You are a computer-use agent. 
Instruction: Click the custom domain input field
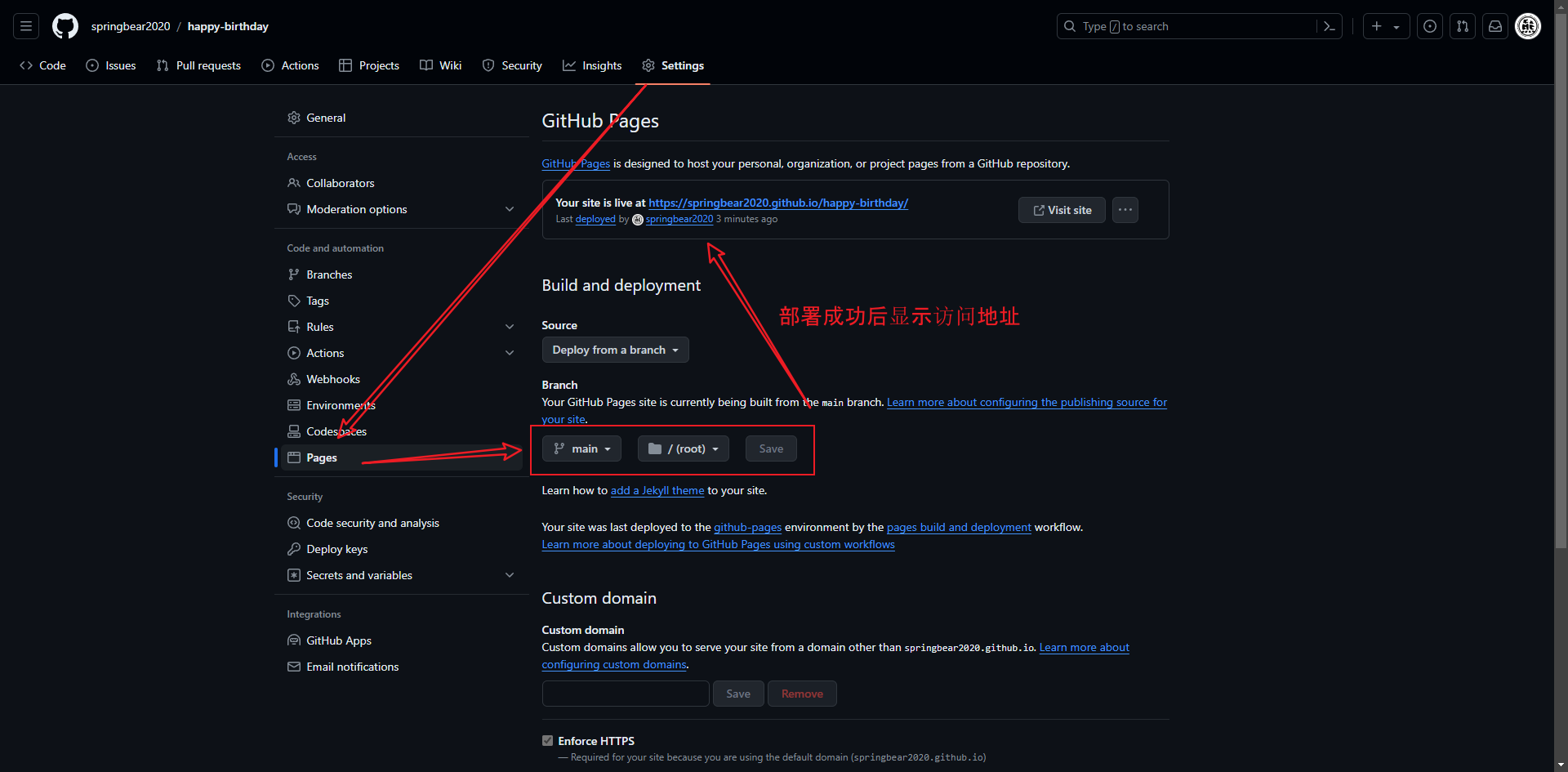point(626,694)
